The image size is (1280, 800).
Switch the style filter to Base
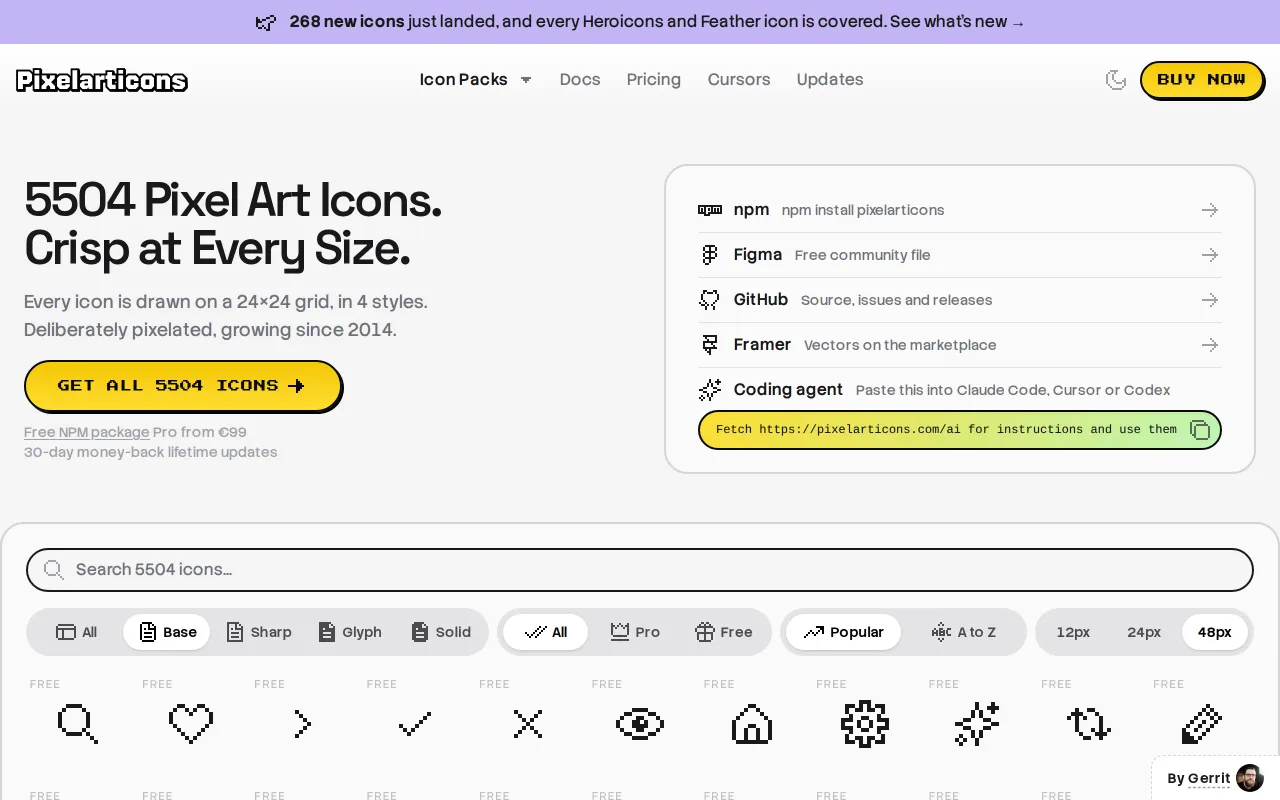tap(167, 632)
